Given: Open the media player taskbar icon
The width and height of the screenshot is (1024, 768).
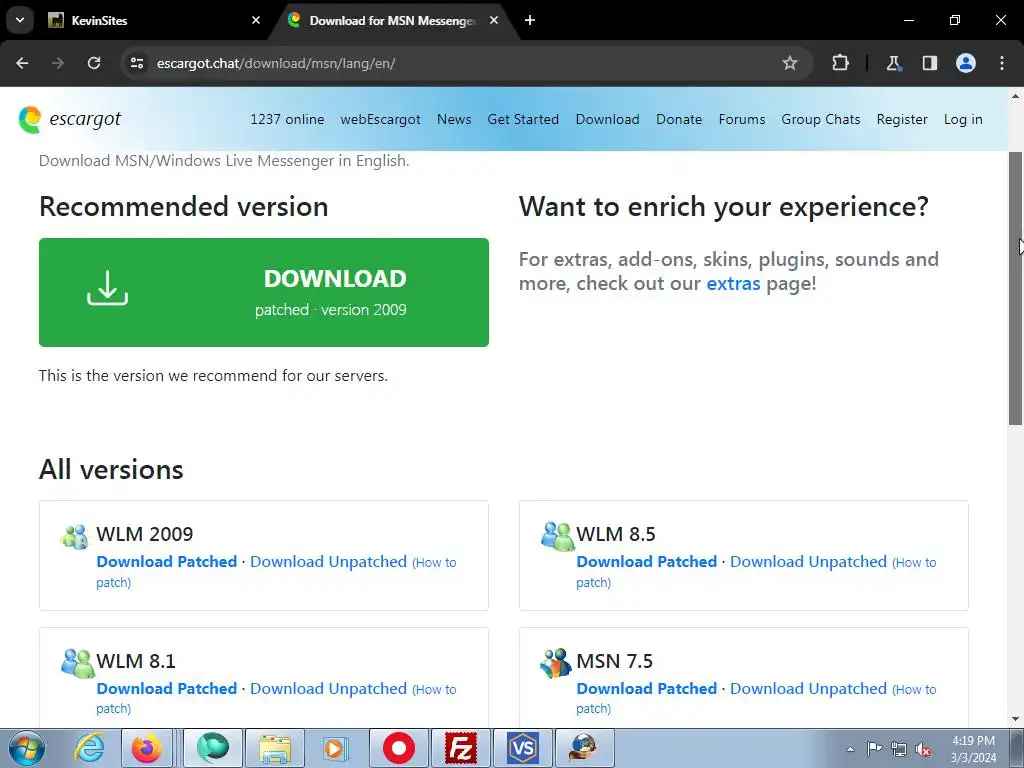Looking at the screenshot, I should (x=336, y=748).
